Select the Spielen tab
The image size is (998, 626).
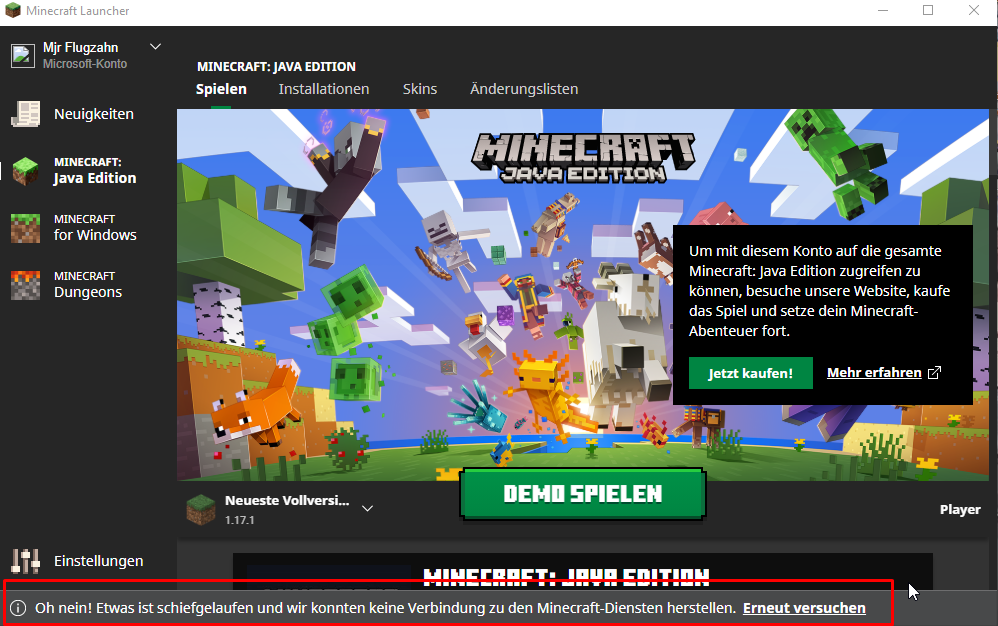coord(221,89)
